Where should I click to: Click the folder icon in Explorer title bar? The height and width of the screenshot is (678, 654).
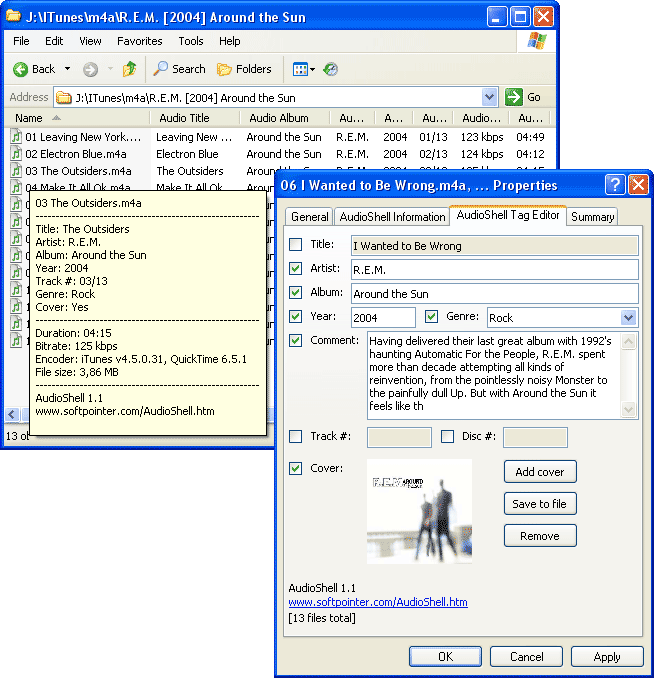click(13, 16)
